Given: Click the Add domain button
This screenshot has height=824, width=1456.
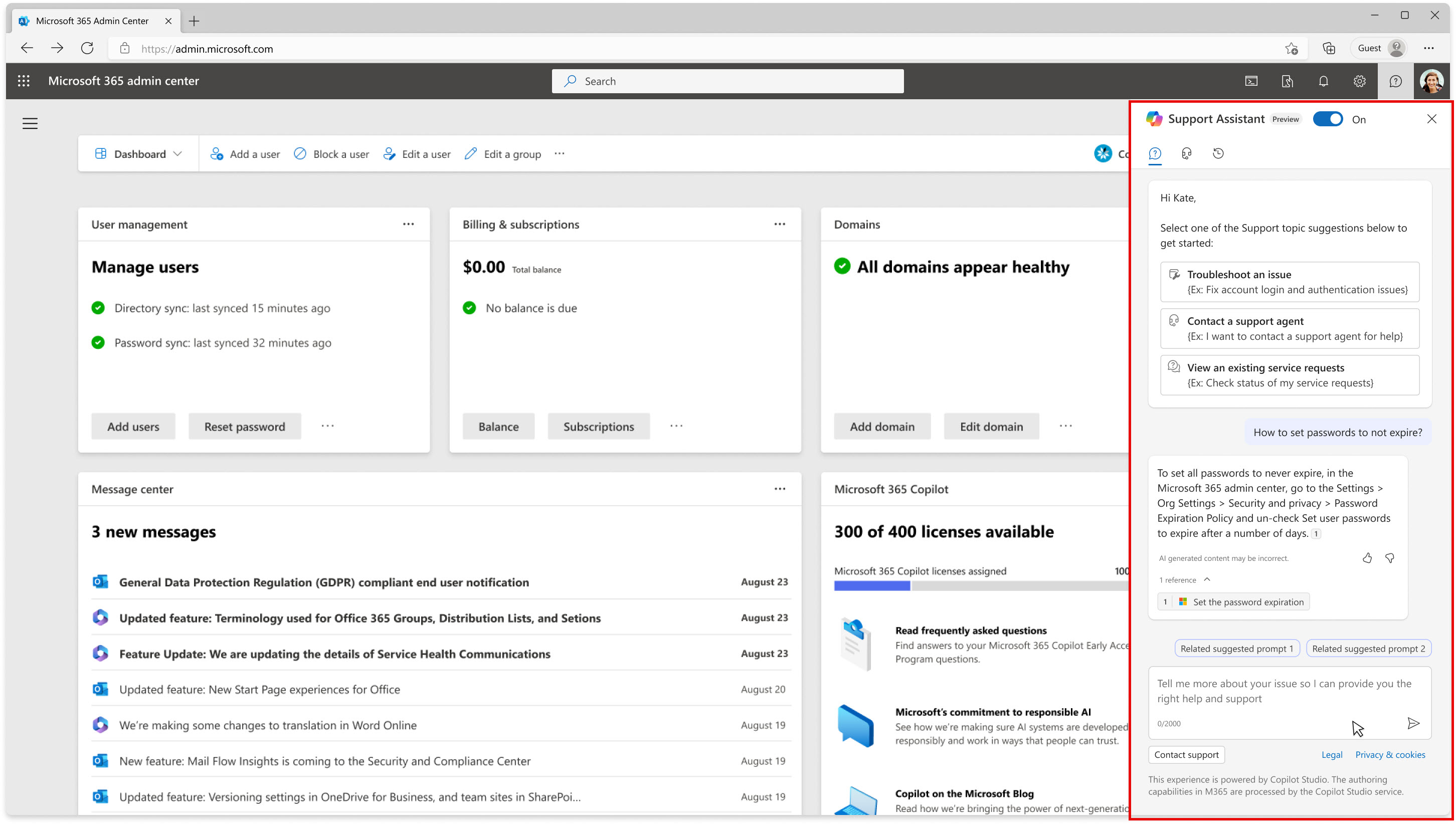Looking at the screenshot, I should pos(882,426).
